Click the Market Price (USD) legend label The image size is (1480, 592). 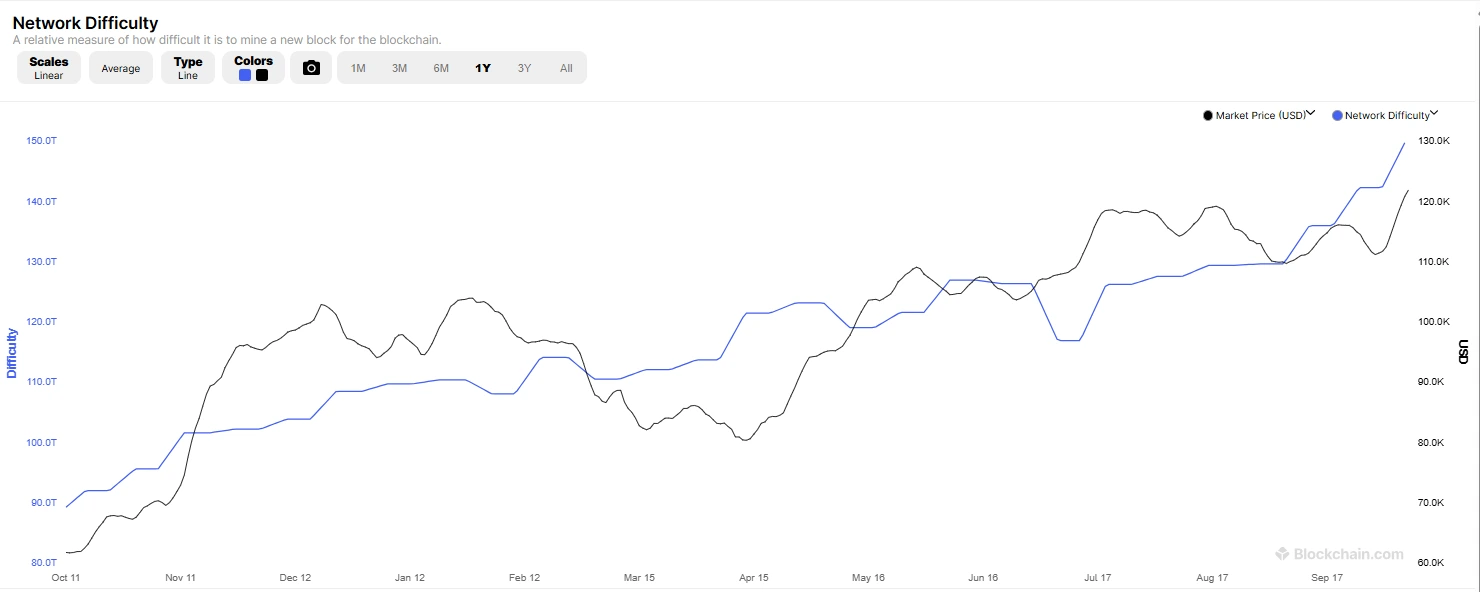point(1260,116)
